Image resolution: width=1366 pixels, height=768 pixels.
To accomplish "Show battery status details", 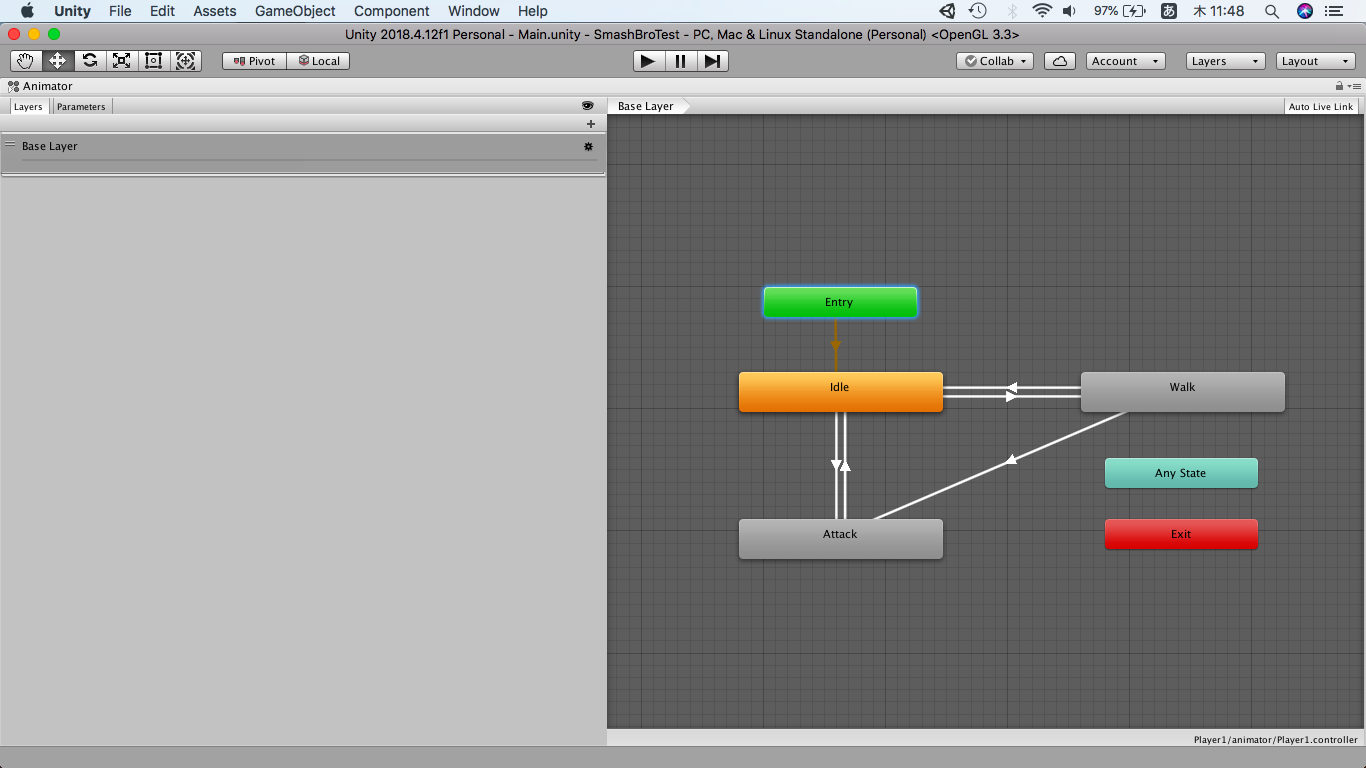I will click(x=1119, y=11).
